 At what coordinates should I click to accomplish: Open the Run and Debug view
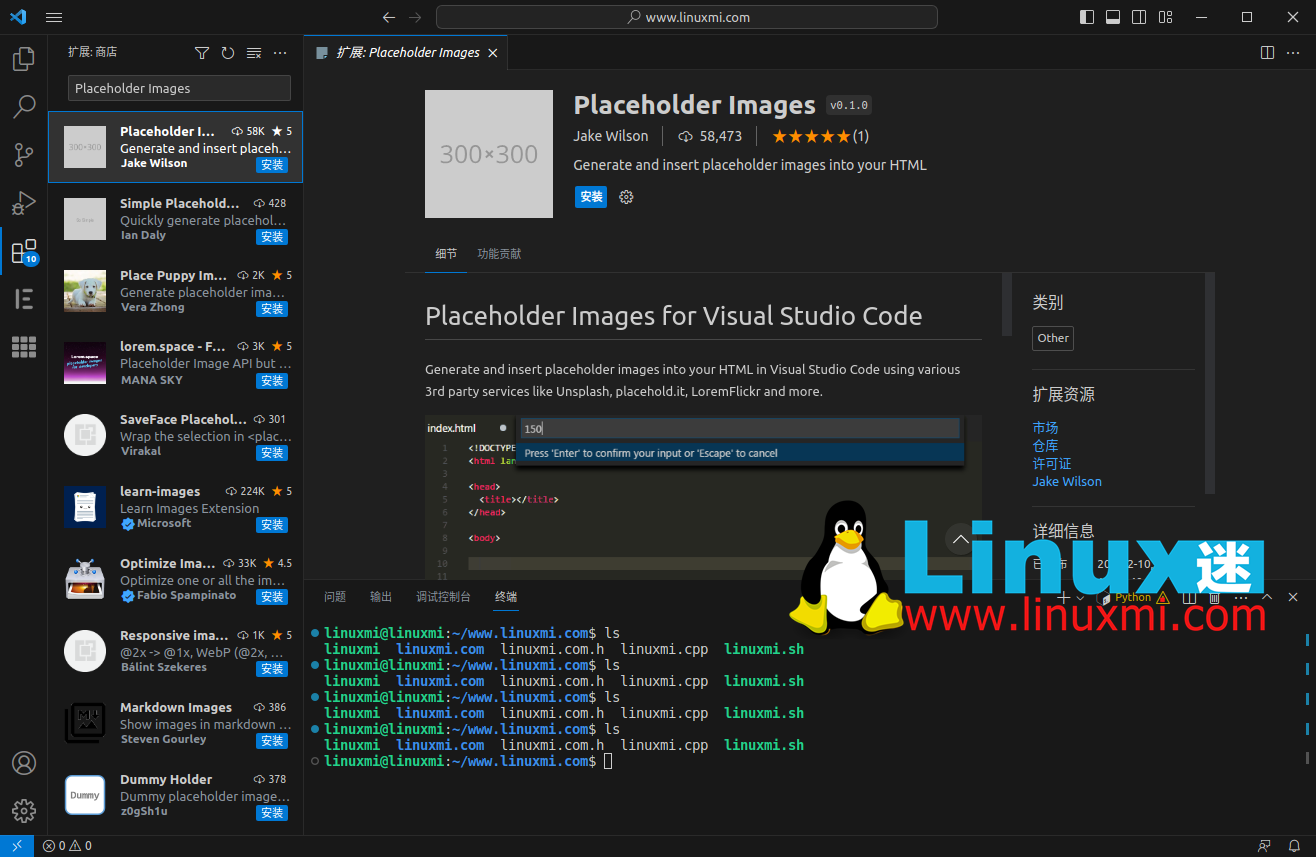pyautogui.click(x=23, y=203)
